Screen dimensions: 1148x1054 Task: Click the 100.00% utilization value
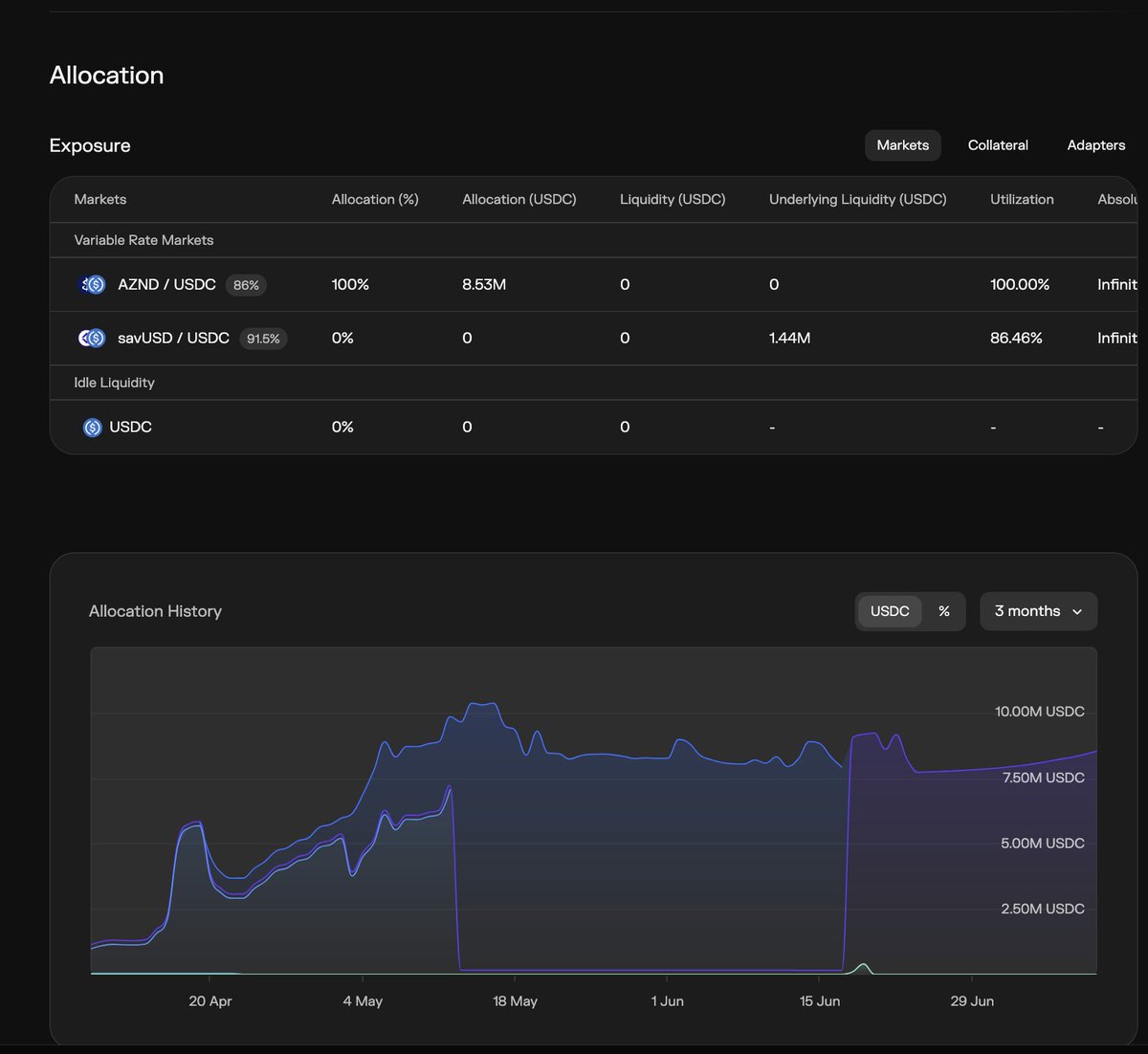1020,284
